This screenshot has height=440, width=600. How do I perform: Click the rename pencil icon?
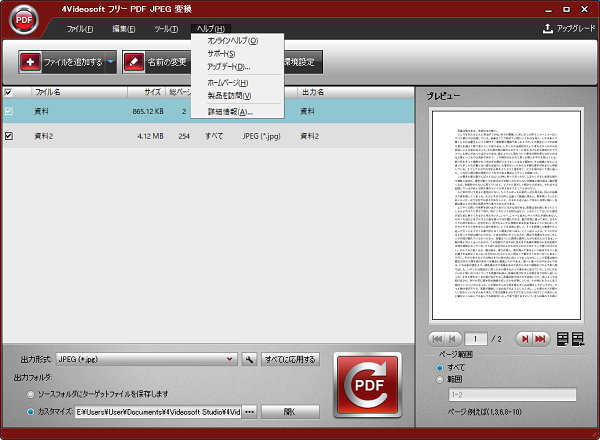click(135, 62)
